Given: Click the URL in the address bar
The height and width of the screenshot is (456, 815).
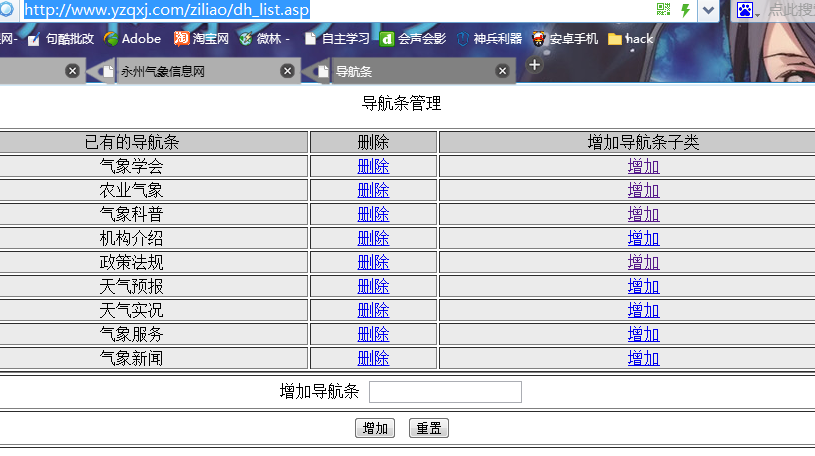Looking at the screenshot, I should point(167,10).
